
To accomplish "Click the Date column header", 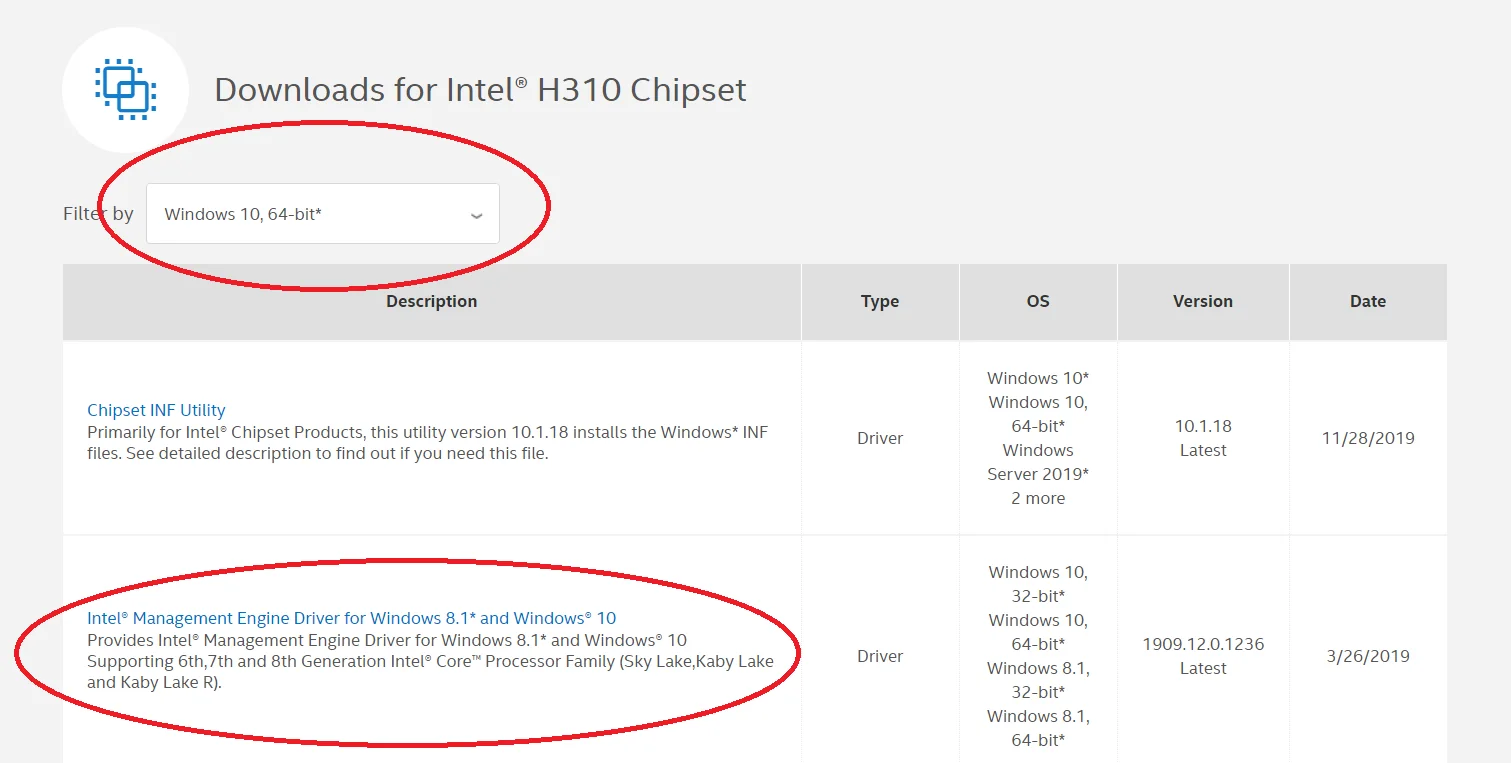I will [1368, 301].
